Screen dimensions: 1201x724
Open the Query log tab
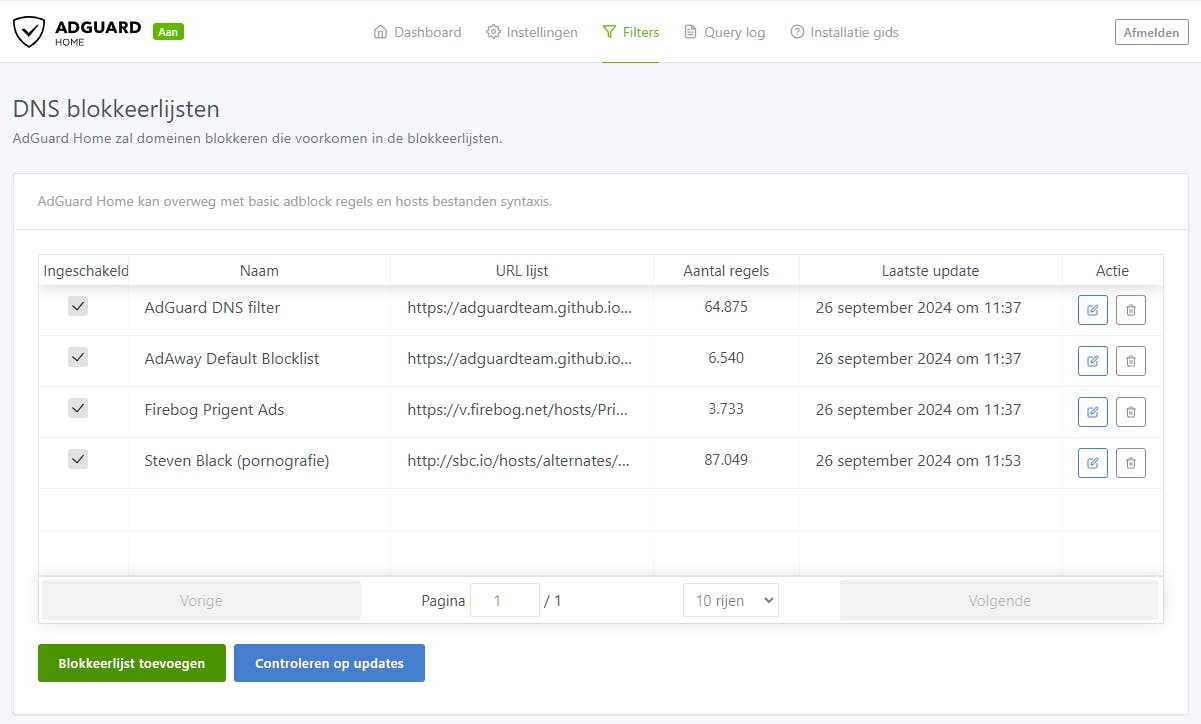[x=724, y=32]
